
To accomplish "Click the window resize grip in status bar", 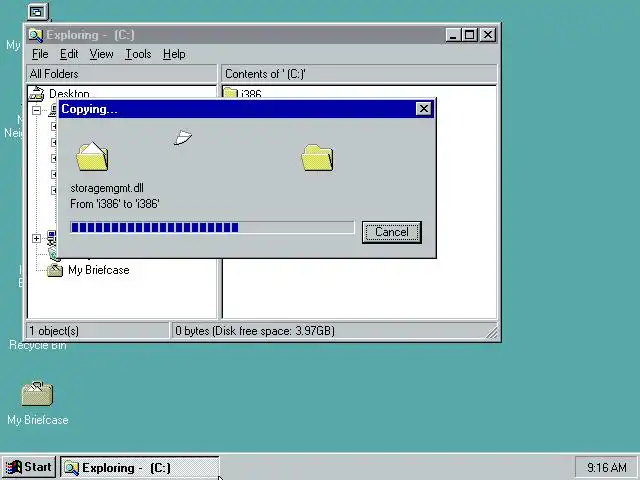I will tap(492, 333).
